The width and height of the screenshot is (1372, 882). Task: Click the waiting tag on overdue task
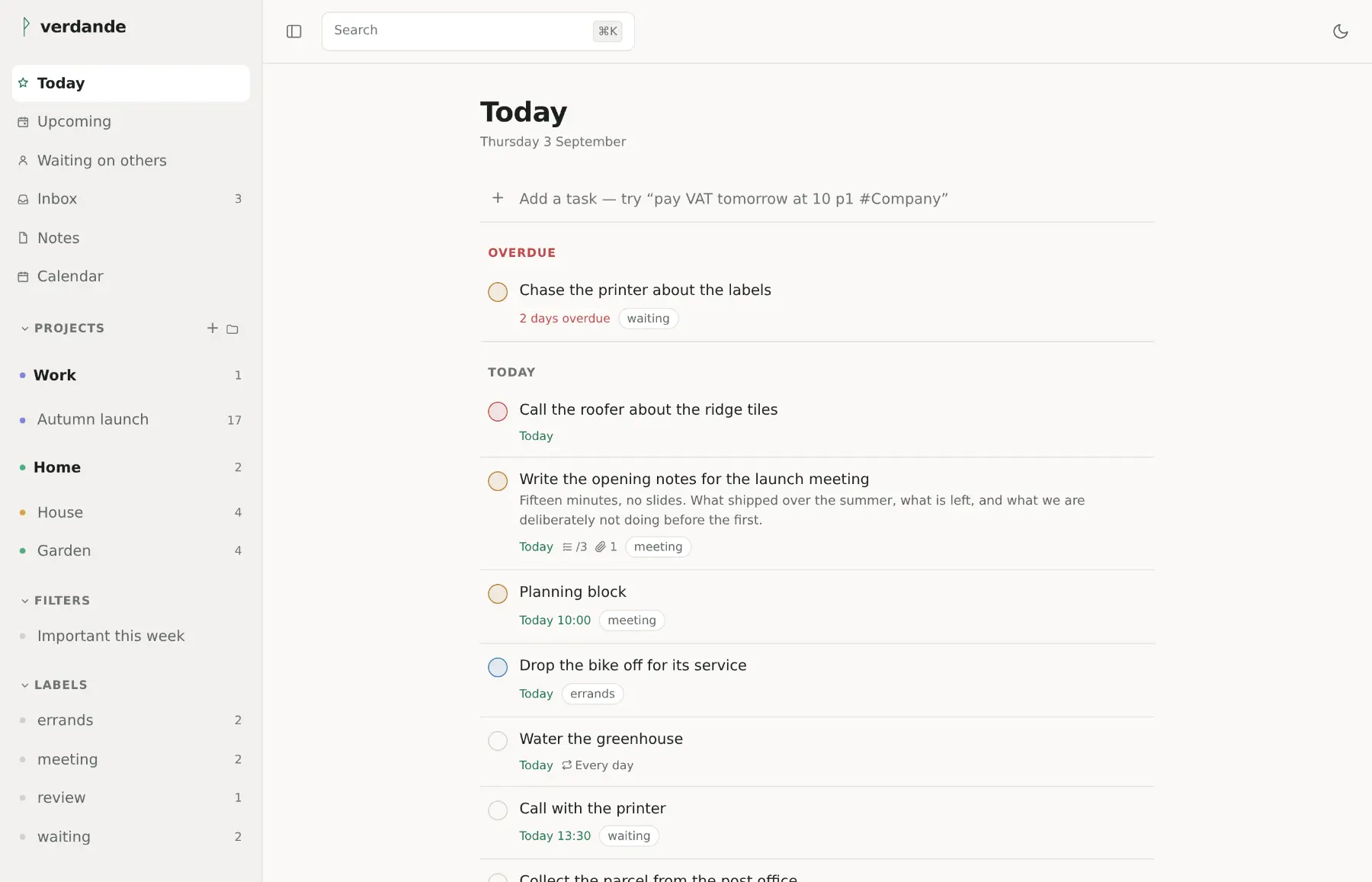648,319
